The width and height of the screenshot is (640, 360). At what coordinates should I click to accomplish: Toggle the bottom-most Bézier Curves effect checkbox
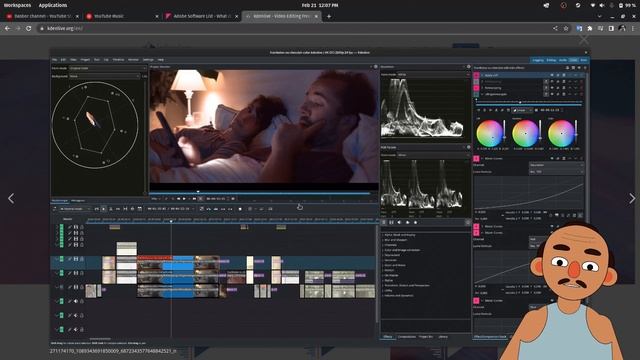click(476, 300)
